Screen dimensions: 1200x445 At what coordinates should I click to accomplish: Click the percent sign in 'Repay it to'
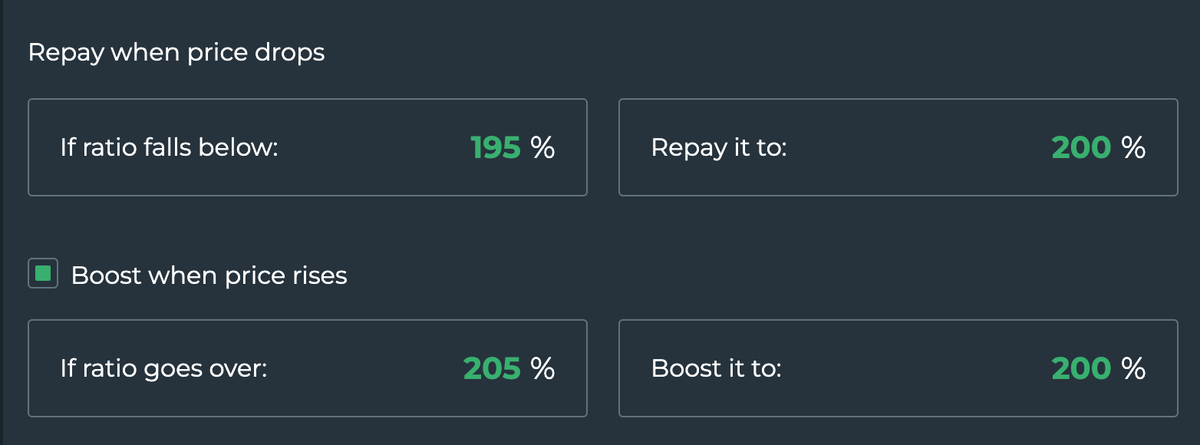point(1133,148)
